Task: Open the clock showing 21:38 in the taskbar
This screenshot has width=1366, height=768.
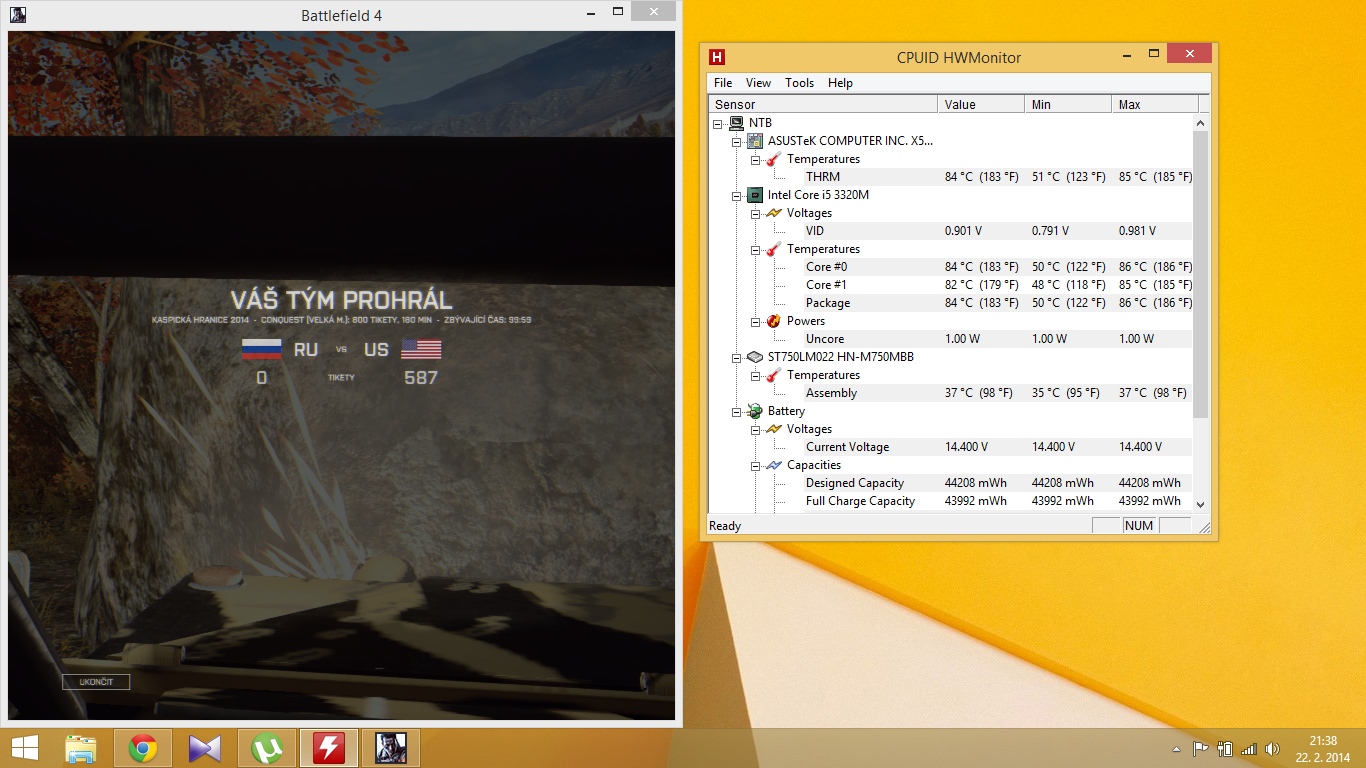Action: pyautogui.click(x=1323, y=748)
